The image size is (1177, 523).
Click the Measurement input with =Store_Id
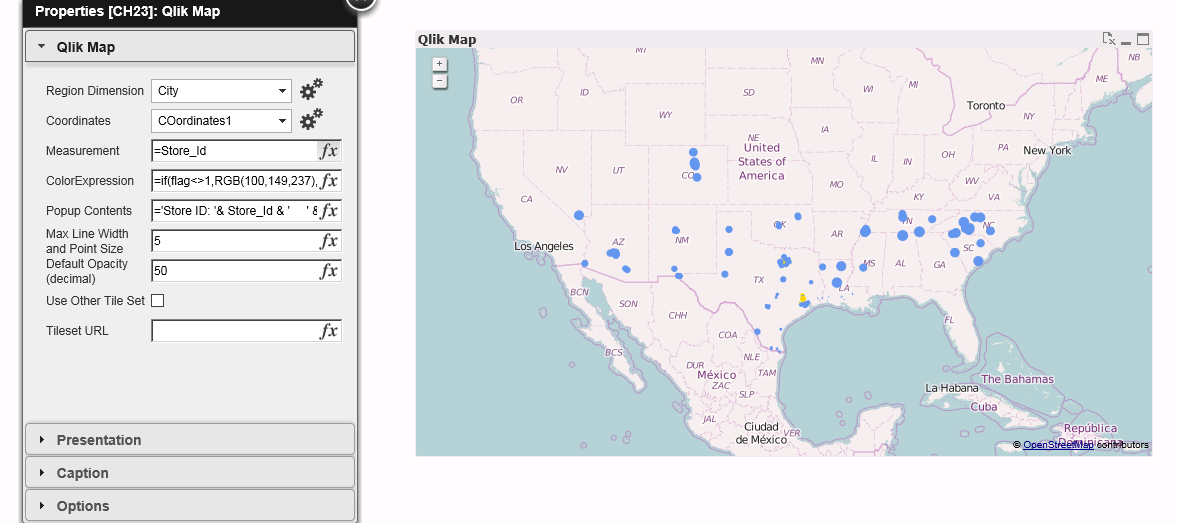coord(234,151)
